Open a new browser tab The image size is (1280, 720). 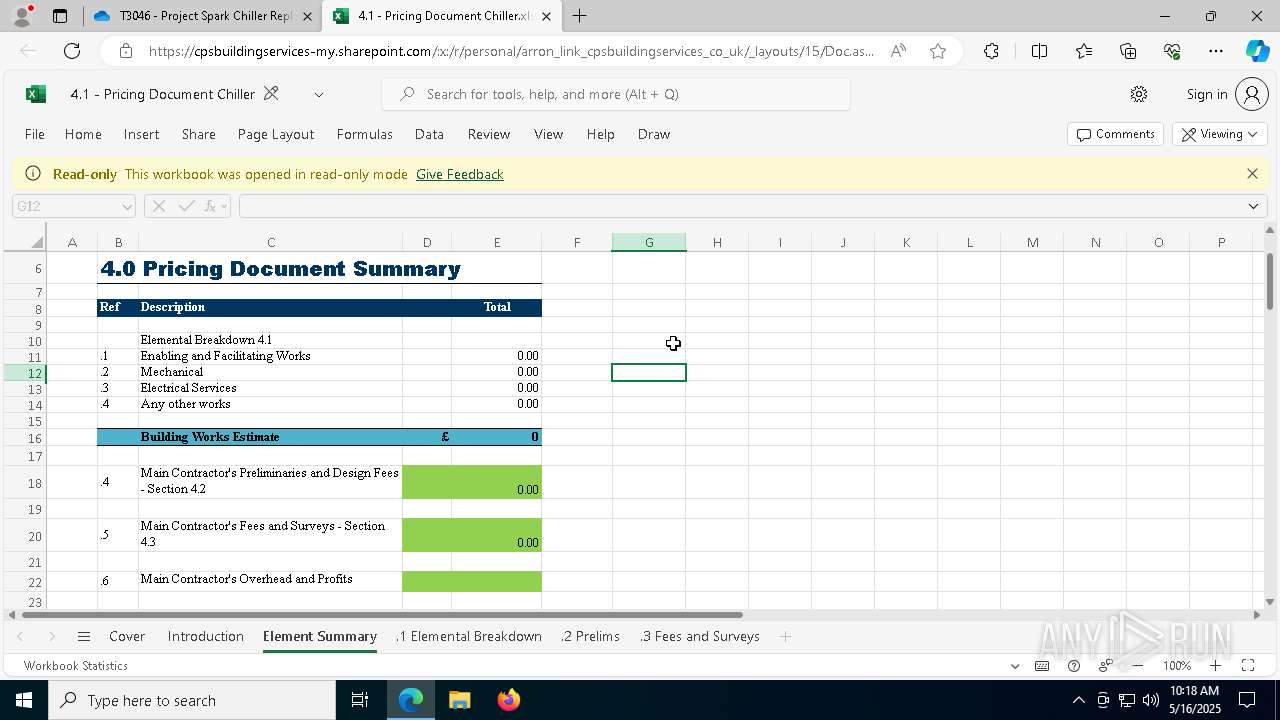pyautogui.click(x=579, y=16)
